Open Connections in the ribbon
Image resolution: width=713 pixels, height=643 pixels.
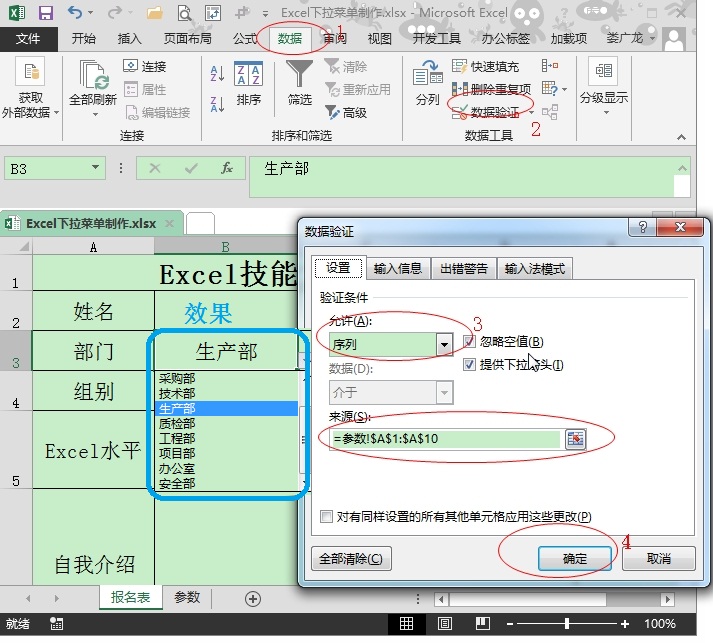tap(145, 66)
